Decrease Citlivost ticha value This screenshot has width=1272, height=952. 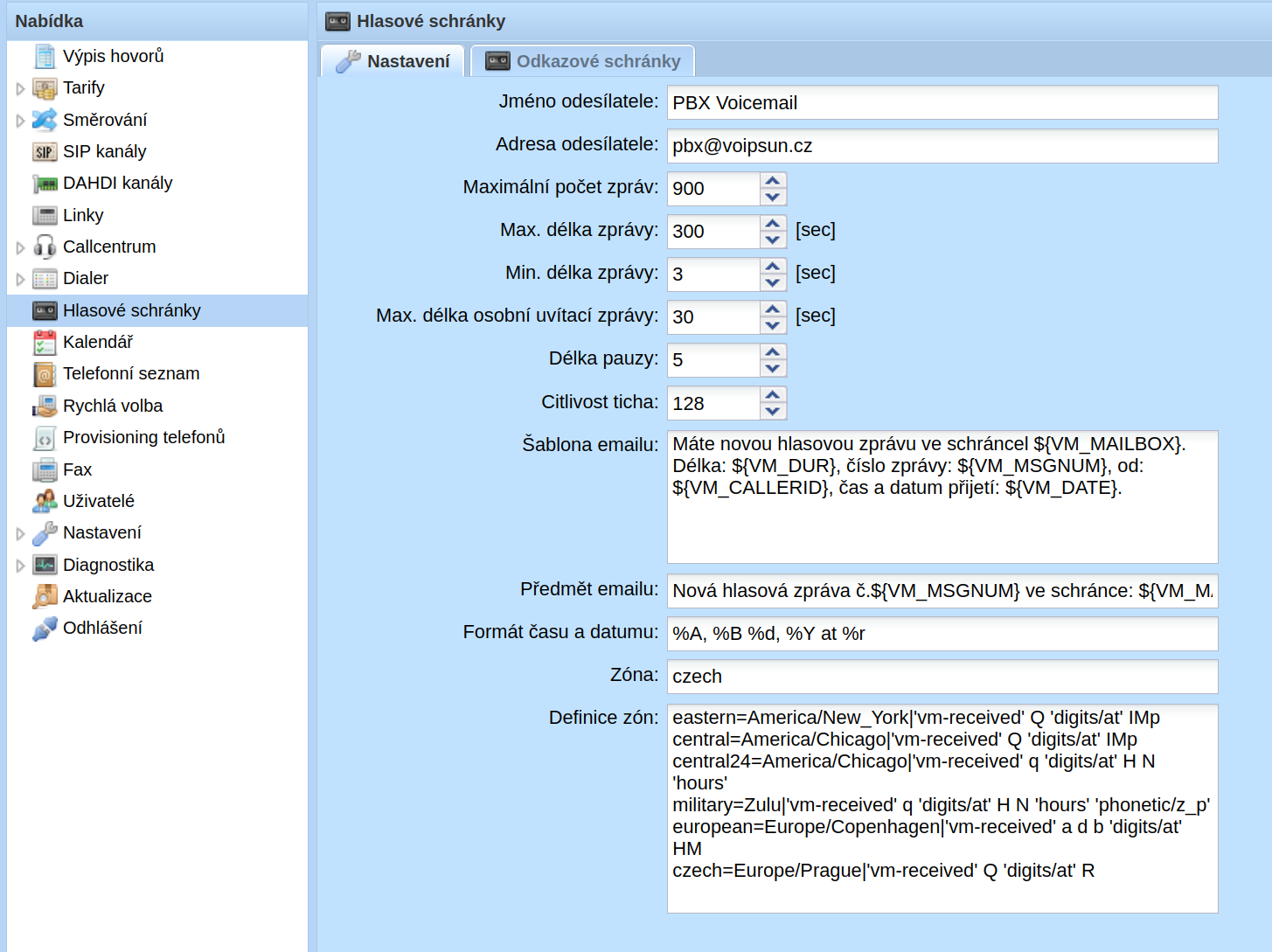click(773, 412)
